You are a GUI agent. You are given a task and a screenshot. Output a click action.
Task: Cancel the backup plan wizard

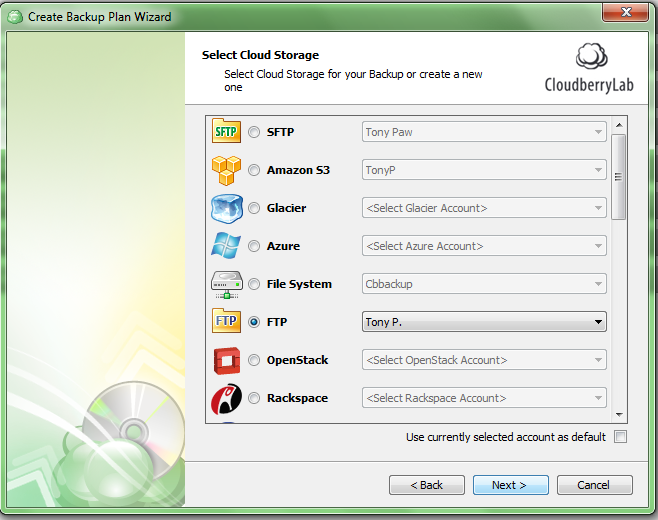(595, 485)
